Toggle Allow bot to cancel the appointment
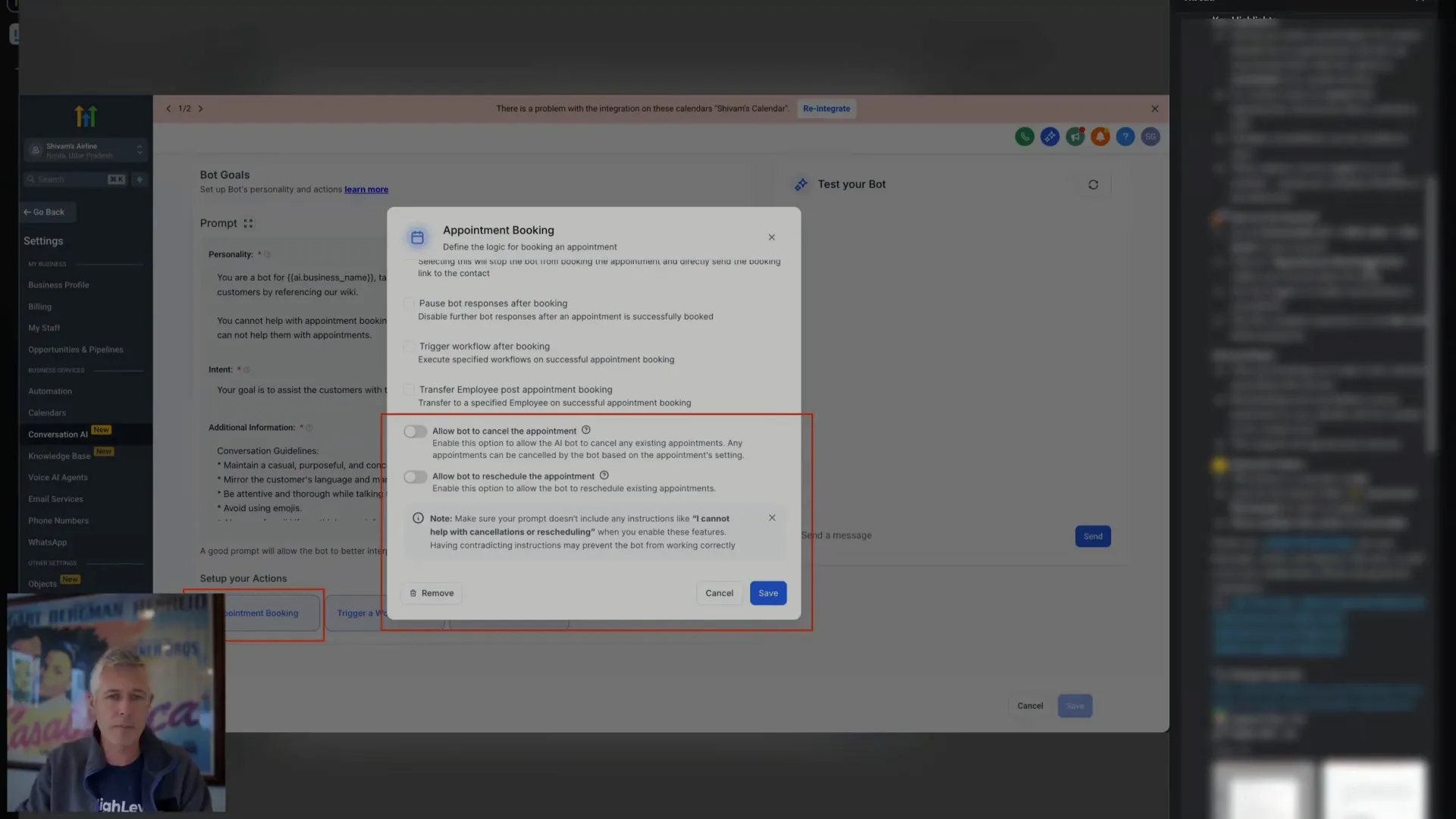 tap(415, 431)
